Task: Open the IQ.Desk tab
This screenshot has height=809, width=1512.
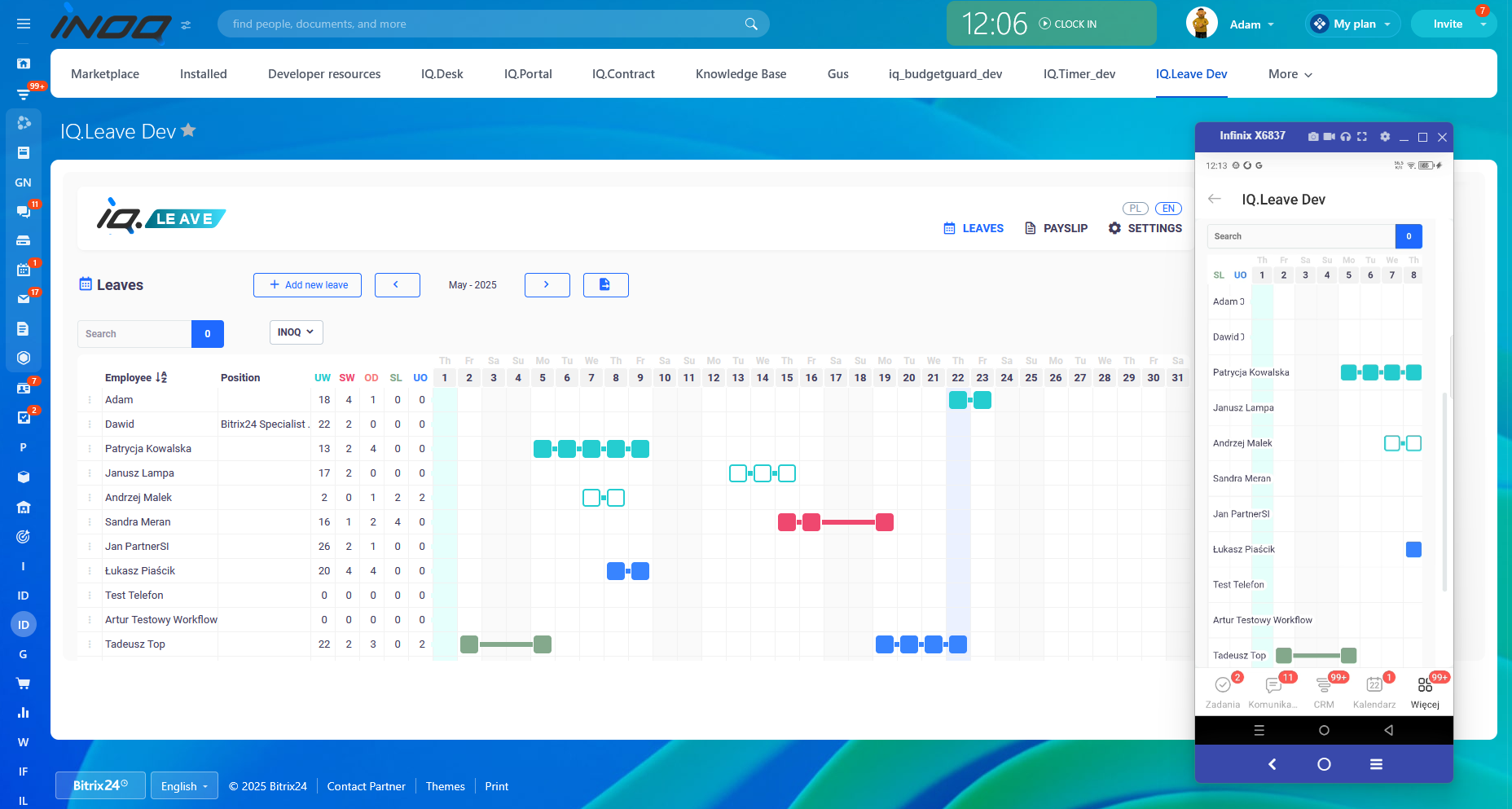Action: (442, 74)
